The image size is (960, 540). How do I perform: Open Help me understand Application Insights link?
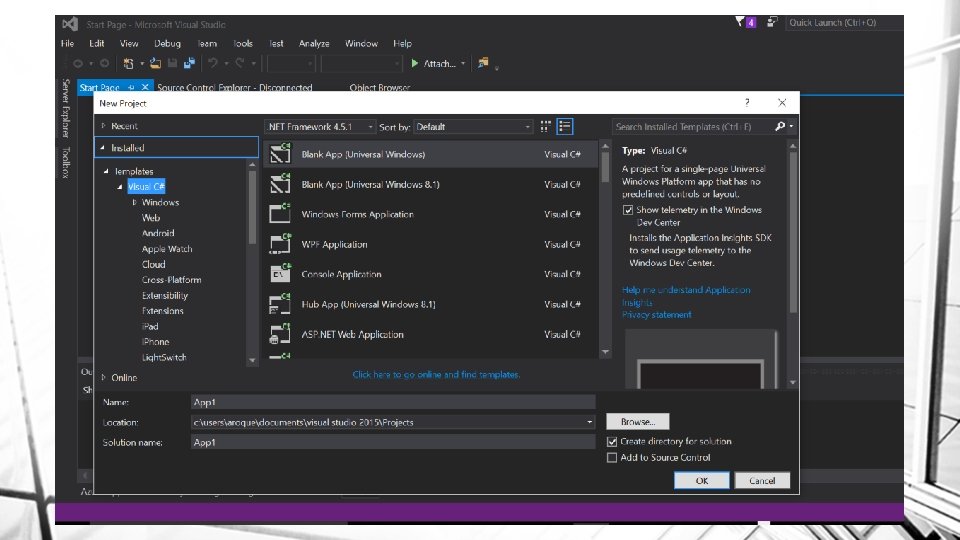point(686,296)
